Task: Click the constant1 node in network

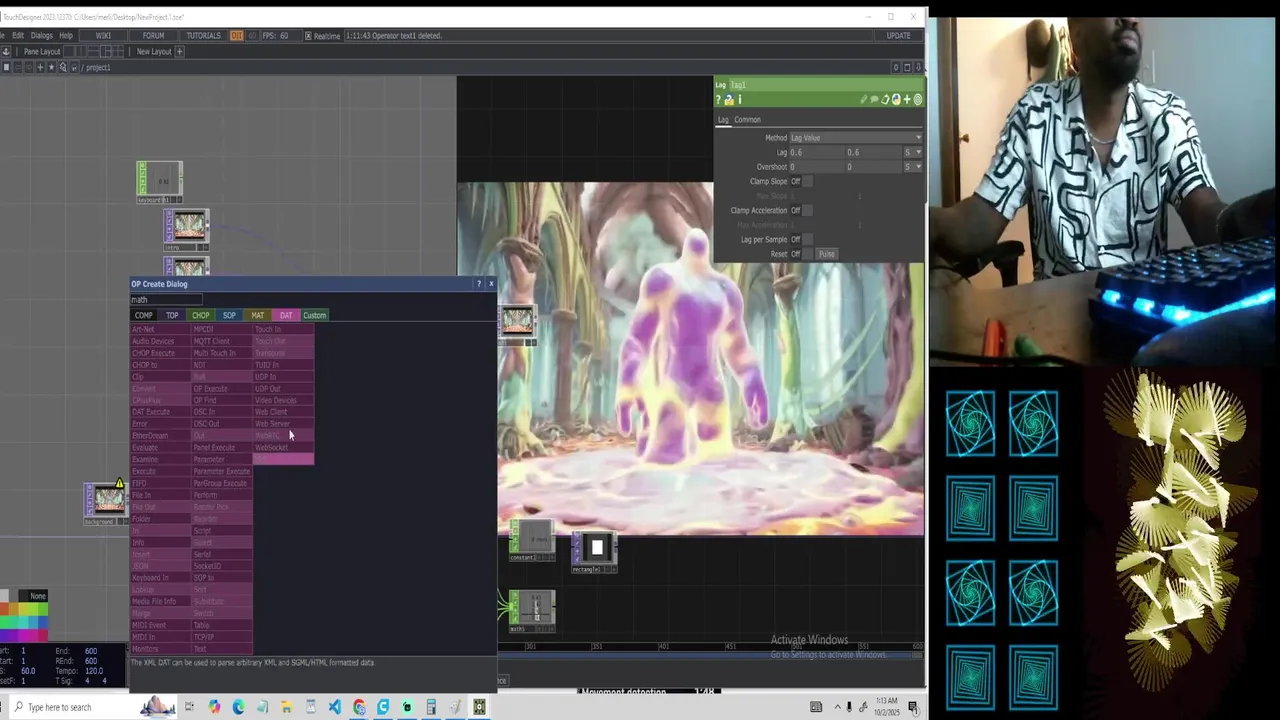Action: [x=533, y=540]
